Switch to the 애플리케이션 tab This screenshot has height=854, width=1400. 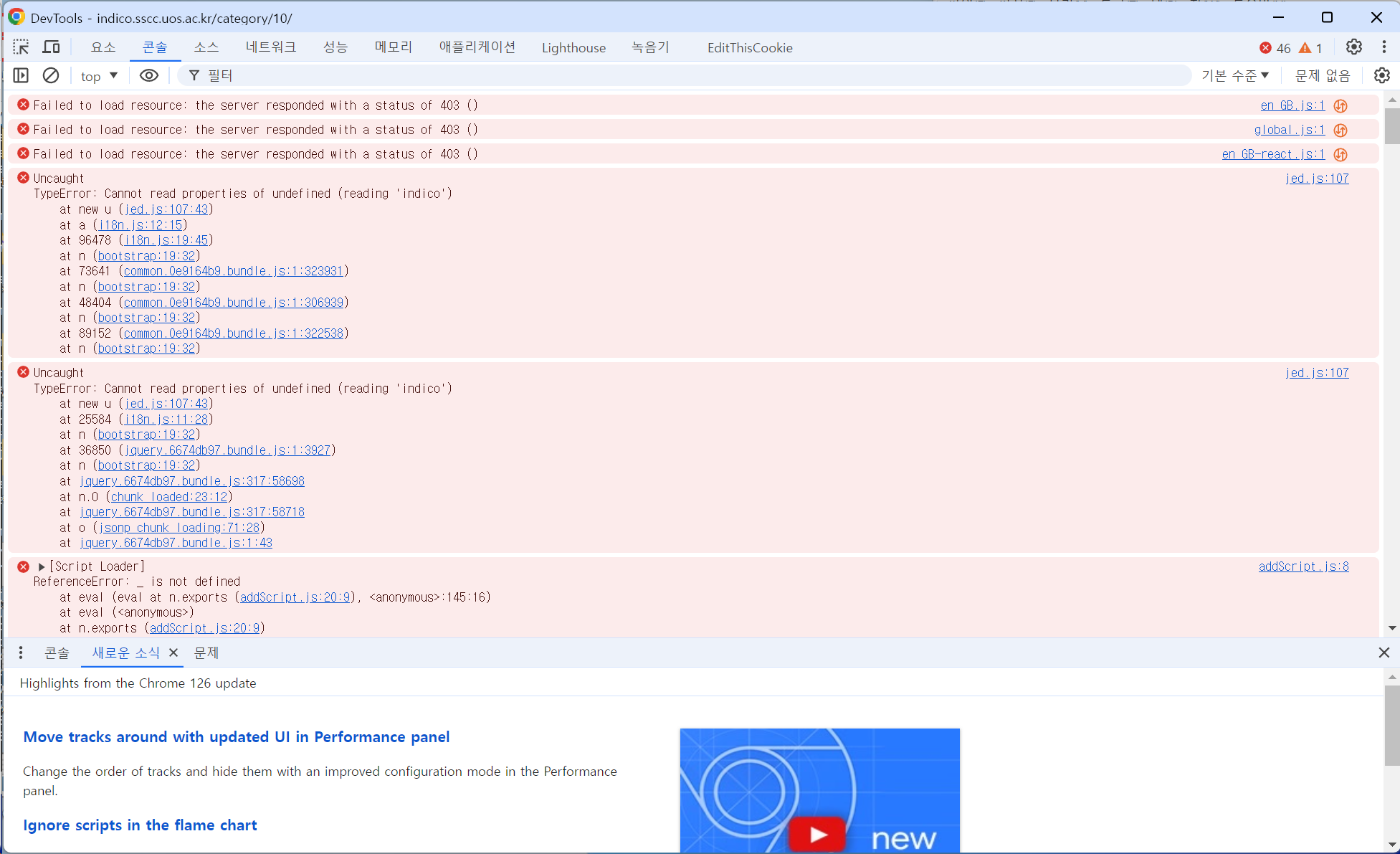477,47
